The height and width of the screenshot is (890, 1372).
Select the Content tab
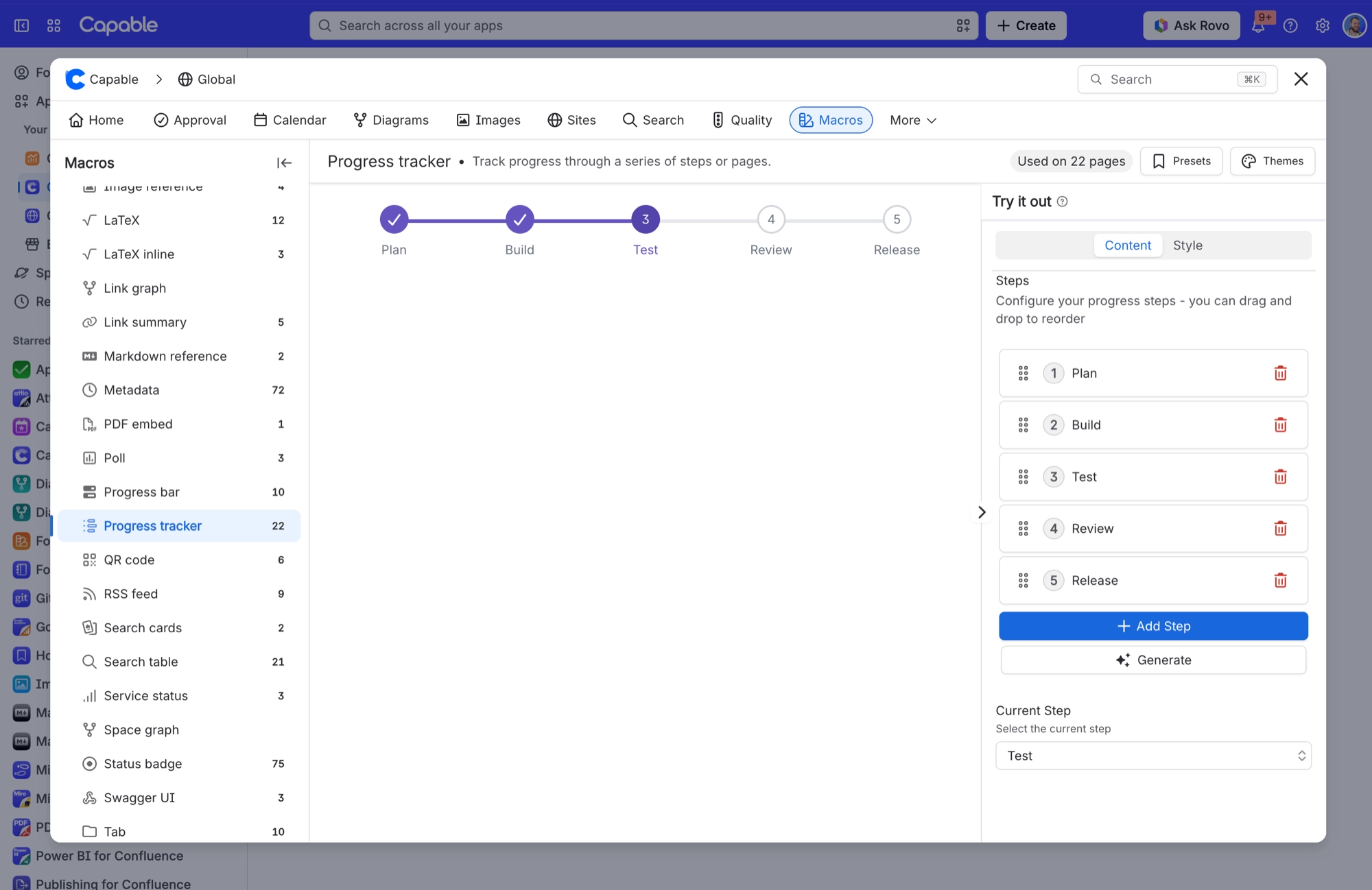pyautogui.click(x=1128, y=245)
